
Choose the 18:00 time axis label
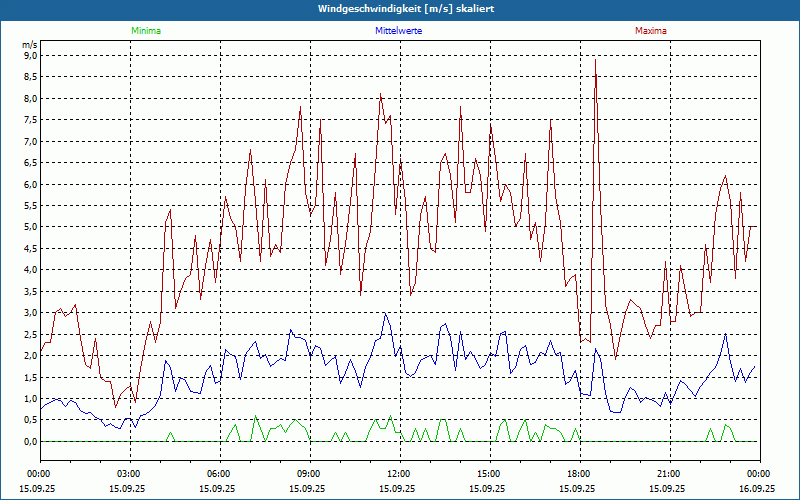(x=579, y=474)
